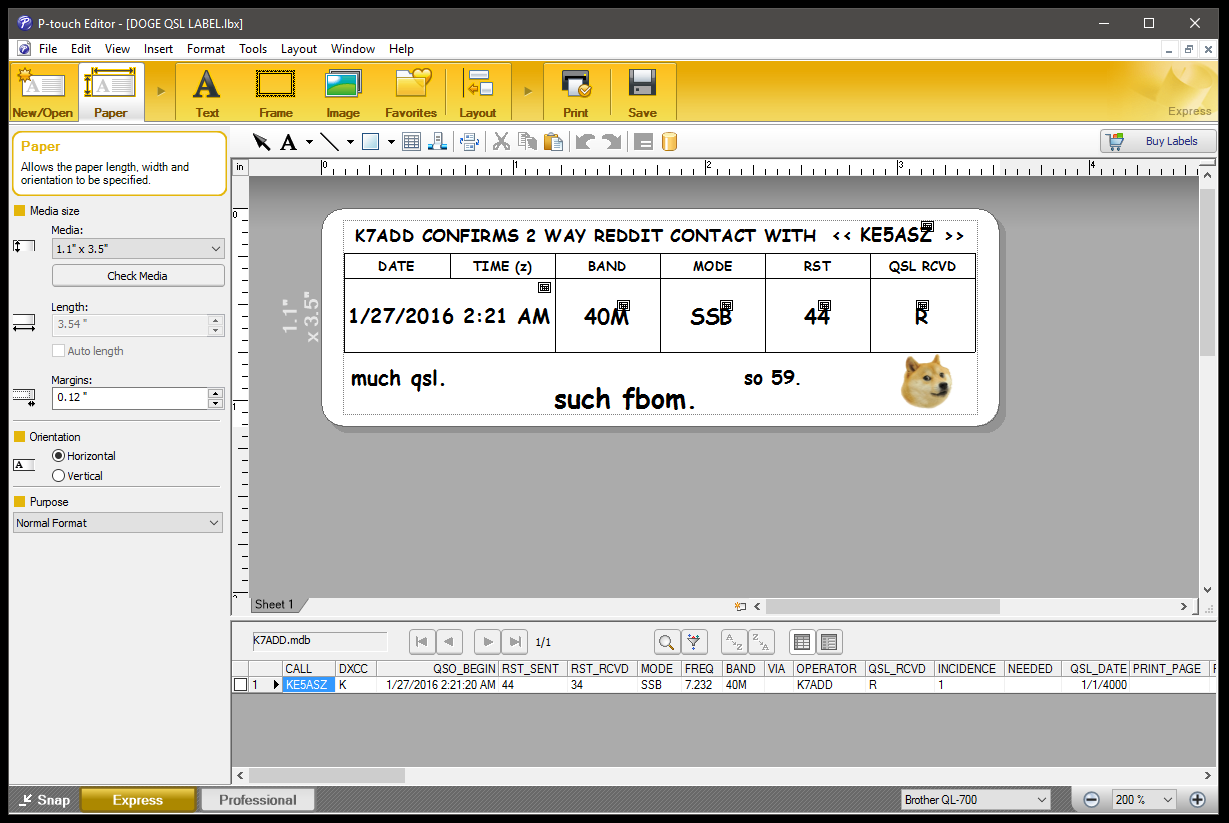
Task: Open the database record filter
Action: pyautogui.click(x=693, y=641)
